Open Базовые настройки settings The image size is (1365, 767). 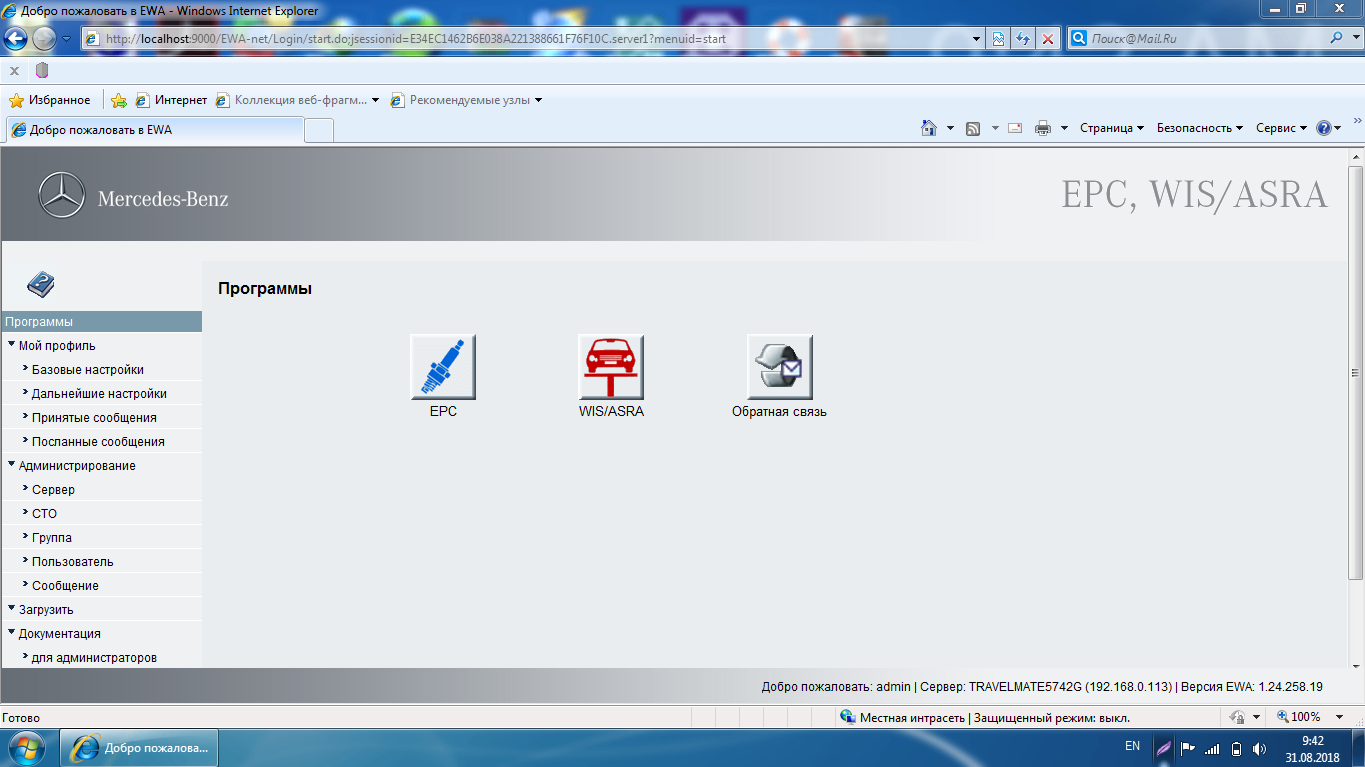coord(88,370)
